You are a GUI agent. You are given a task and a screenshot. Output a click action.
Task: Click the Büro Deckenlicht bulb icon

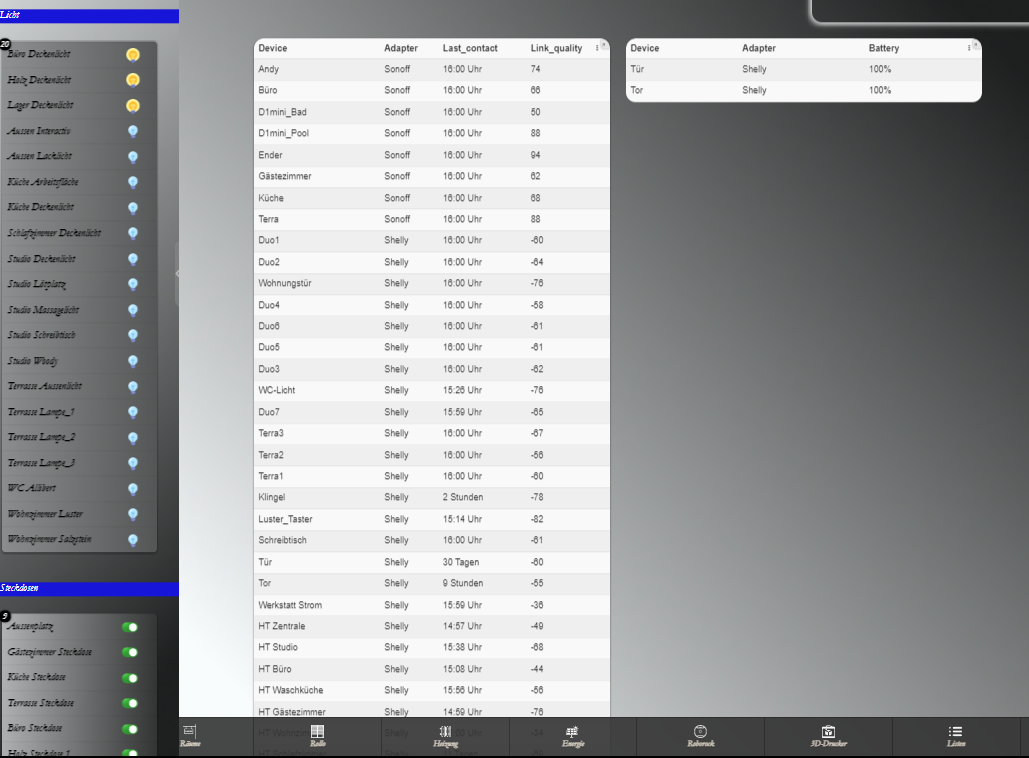133,54
